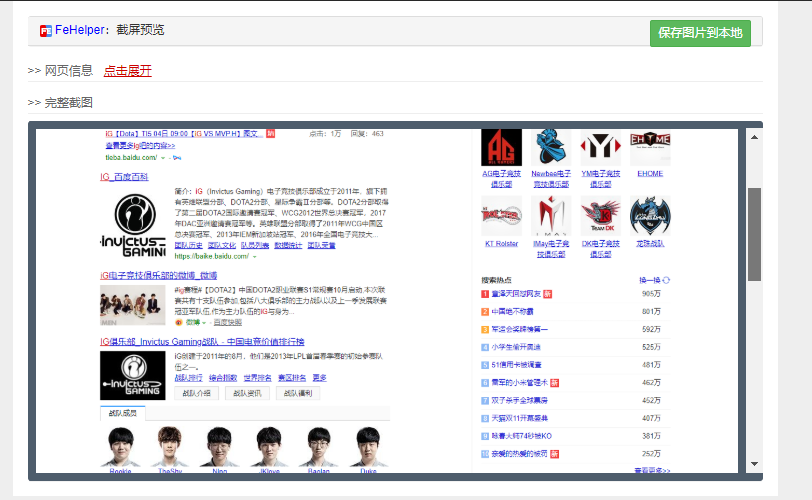Open dropdown arrow next to green 微博

[x=204, y=323]
